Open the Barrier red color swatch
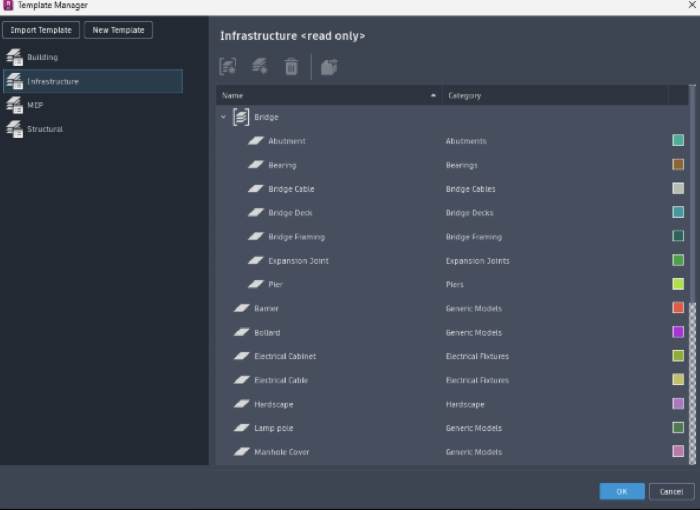The width and height of the screenshot is (700, 510). 678,308
